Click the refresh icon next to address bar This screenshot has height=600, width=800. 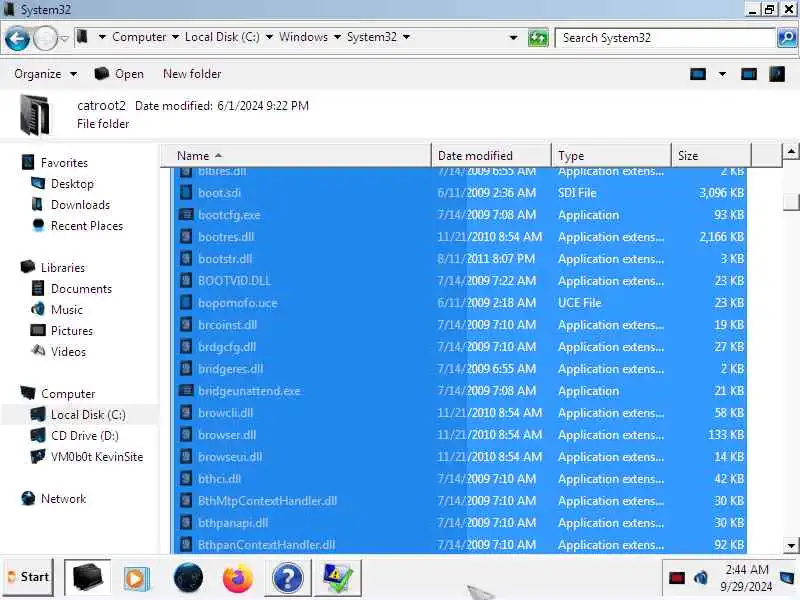click(538, 38)
